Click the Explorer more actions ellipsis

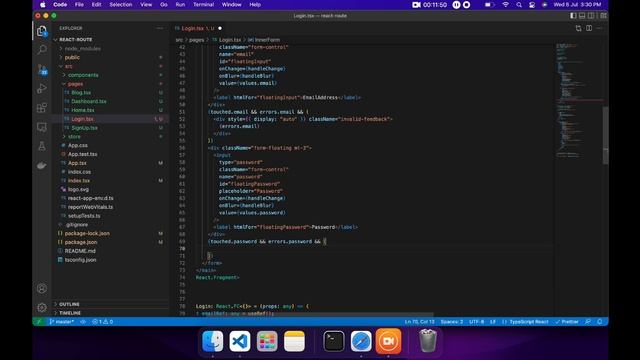(160, 28)
